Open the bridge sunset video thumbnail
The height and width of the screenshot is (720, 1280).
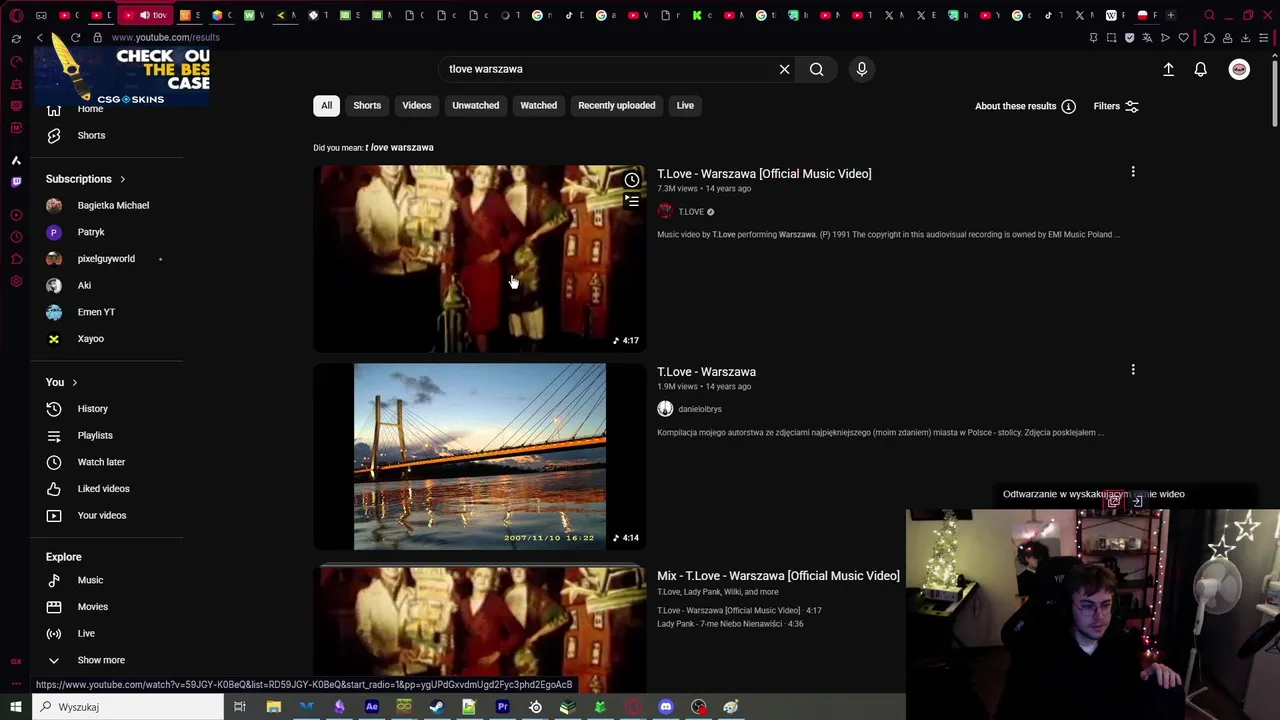coord(480,456)
